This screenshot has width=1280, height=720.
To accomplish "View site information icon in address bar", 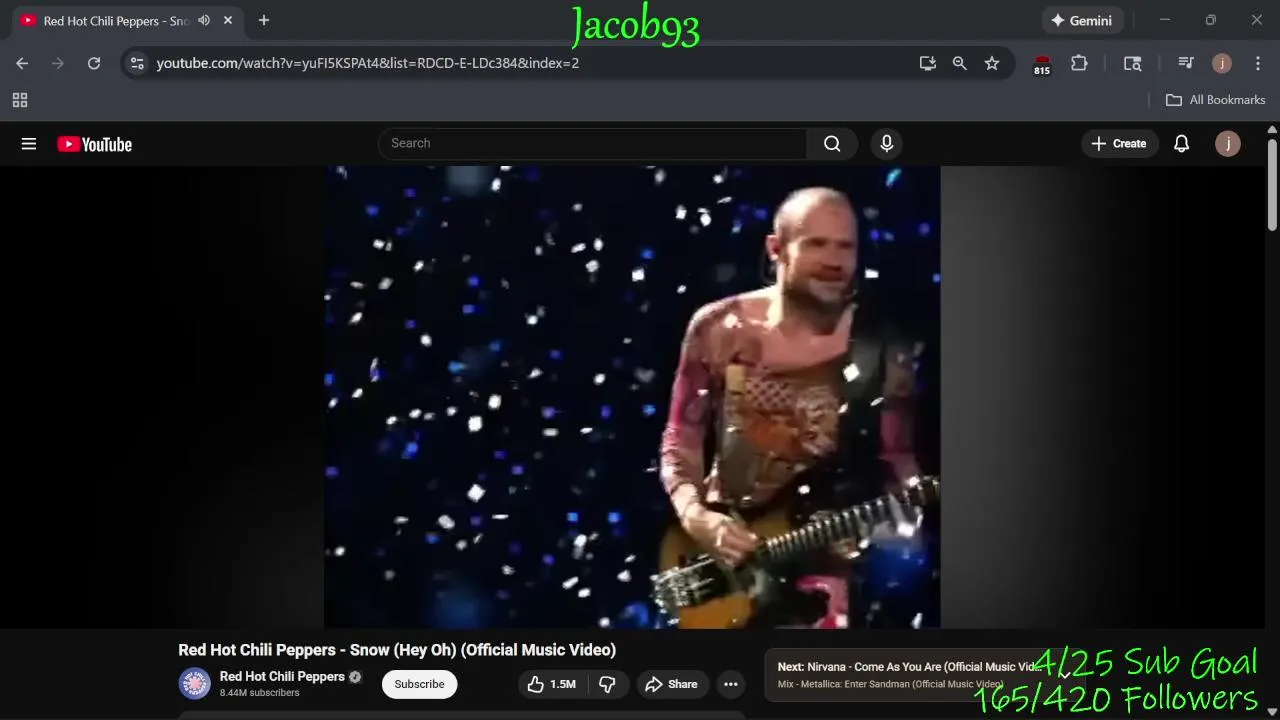I will coord(138,63).
